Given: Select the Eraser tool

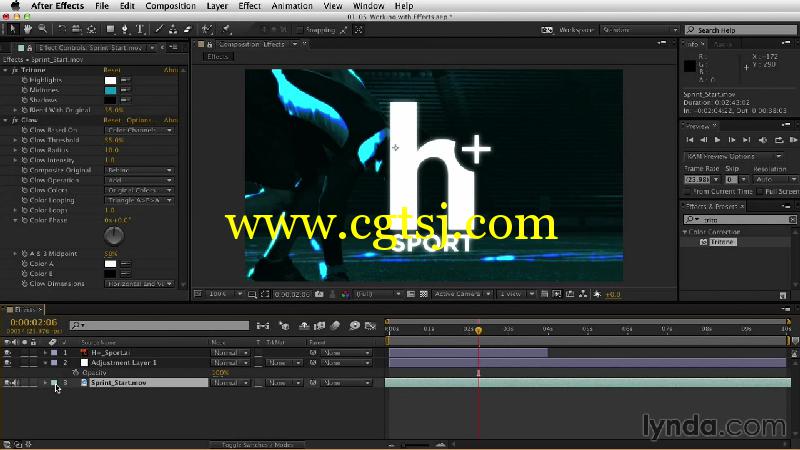Looking at the screenshot, I should [188, 30].
